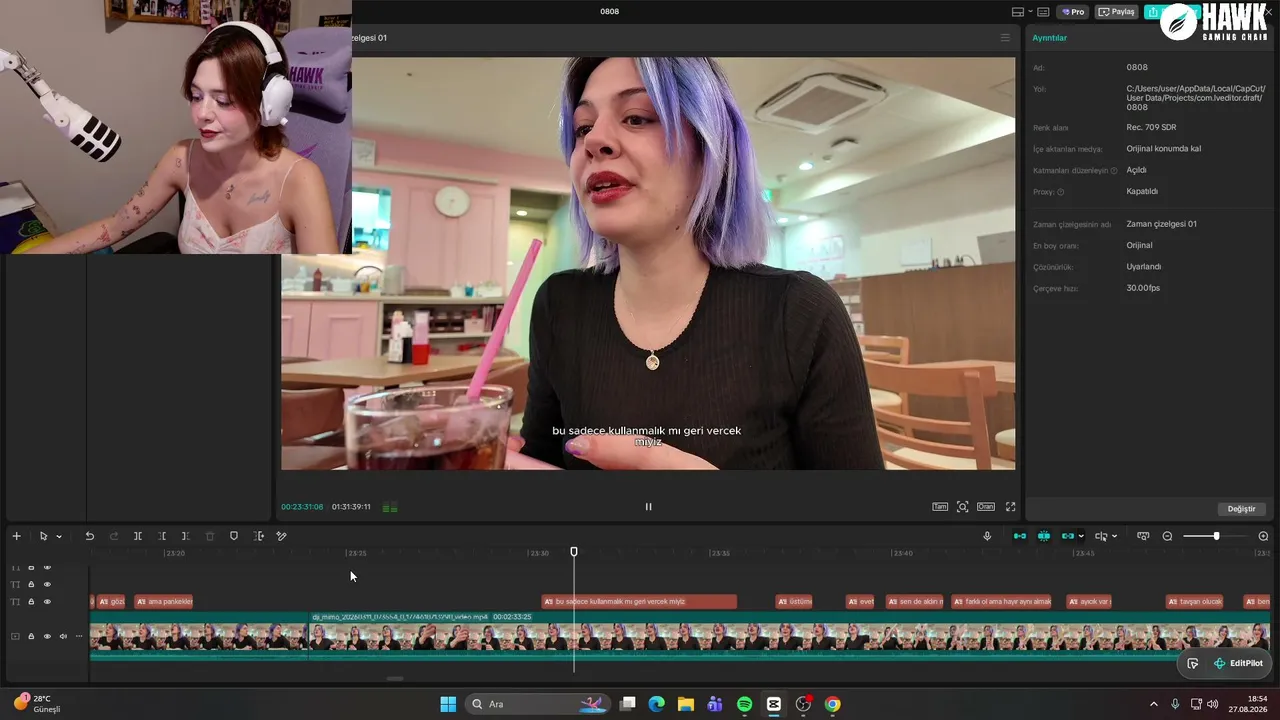The height and width of the screenshot is (720, 1280).
Task: Hide the lowest subtitle text track
Action: click(x=47, y=602)
